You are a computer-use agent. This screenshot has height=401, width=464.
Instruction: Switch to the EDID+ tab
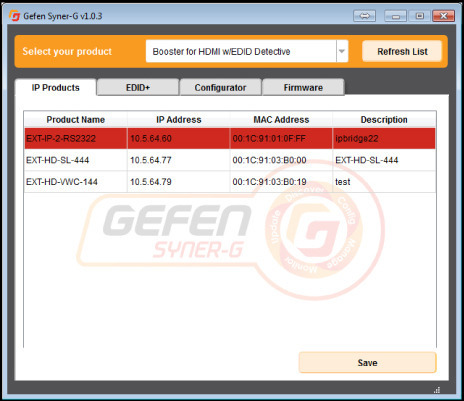(138, 88)
